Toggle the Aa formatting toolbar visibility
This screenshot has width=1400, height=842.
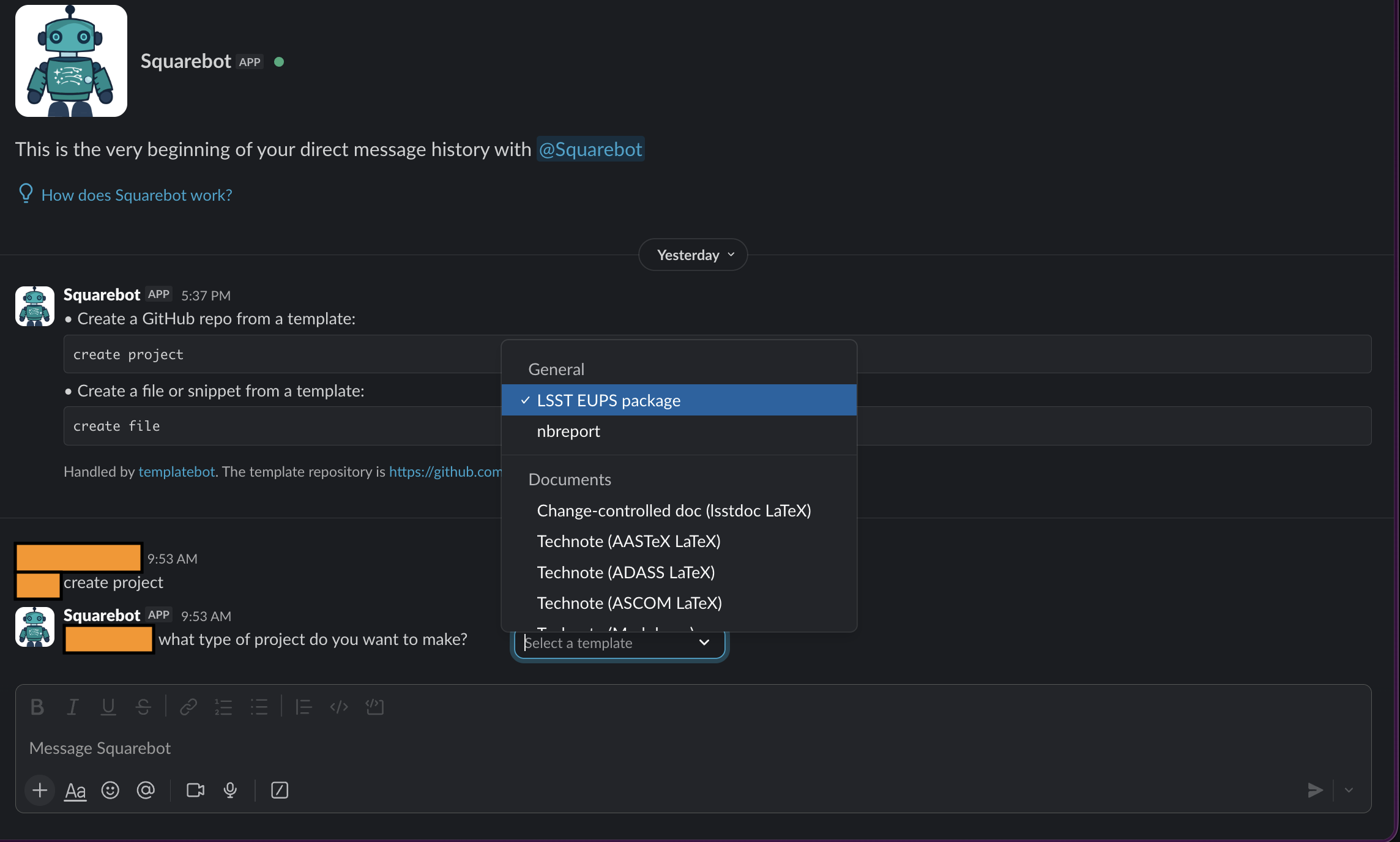pos(75,790)
